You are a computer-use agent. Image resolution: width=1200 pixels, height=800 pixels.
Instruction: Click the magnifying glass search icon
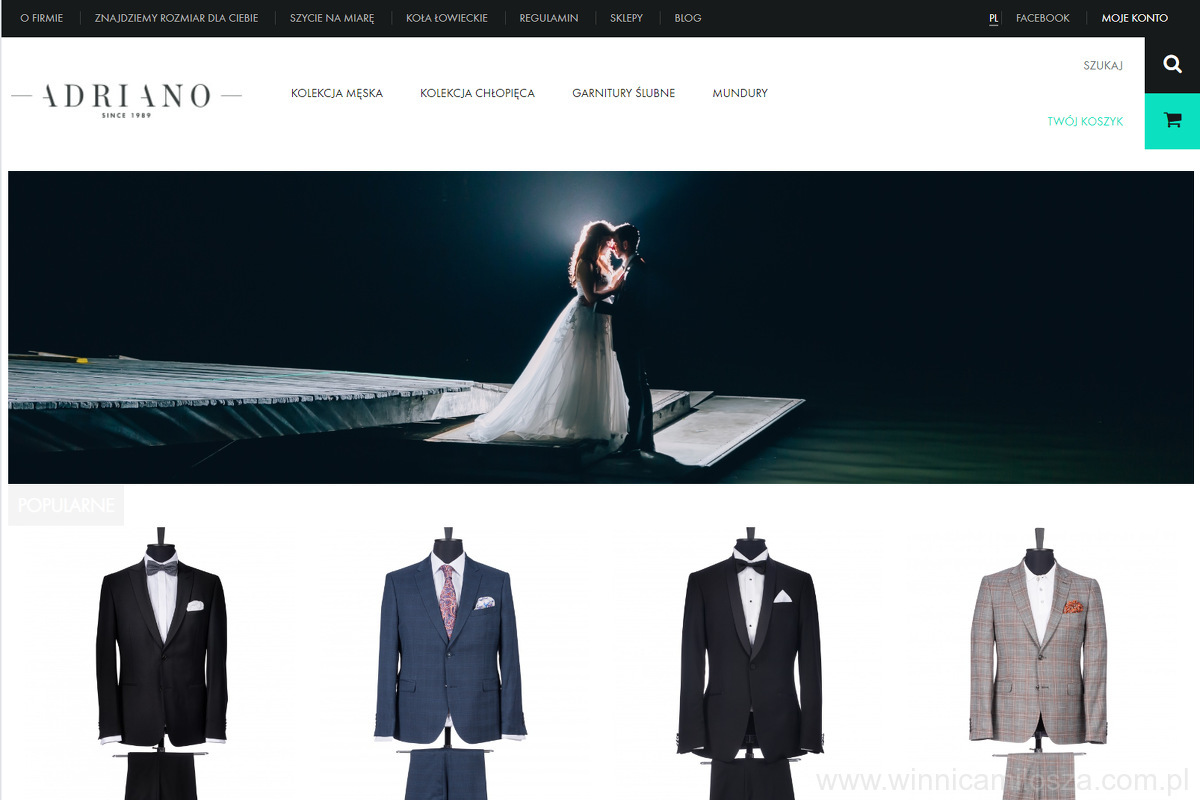pos(1172,65)
